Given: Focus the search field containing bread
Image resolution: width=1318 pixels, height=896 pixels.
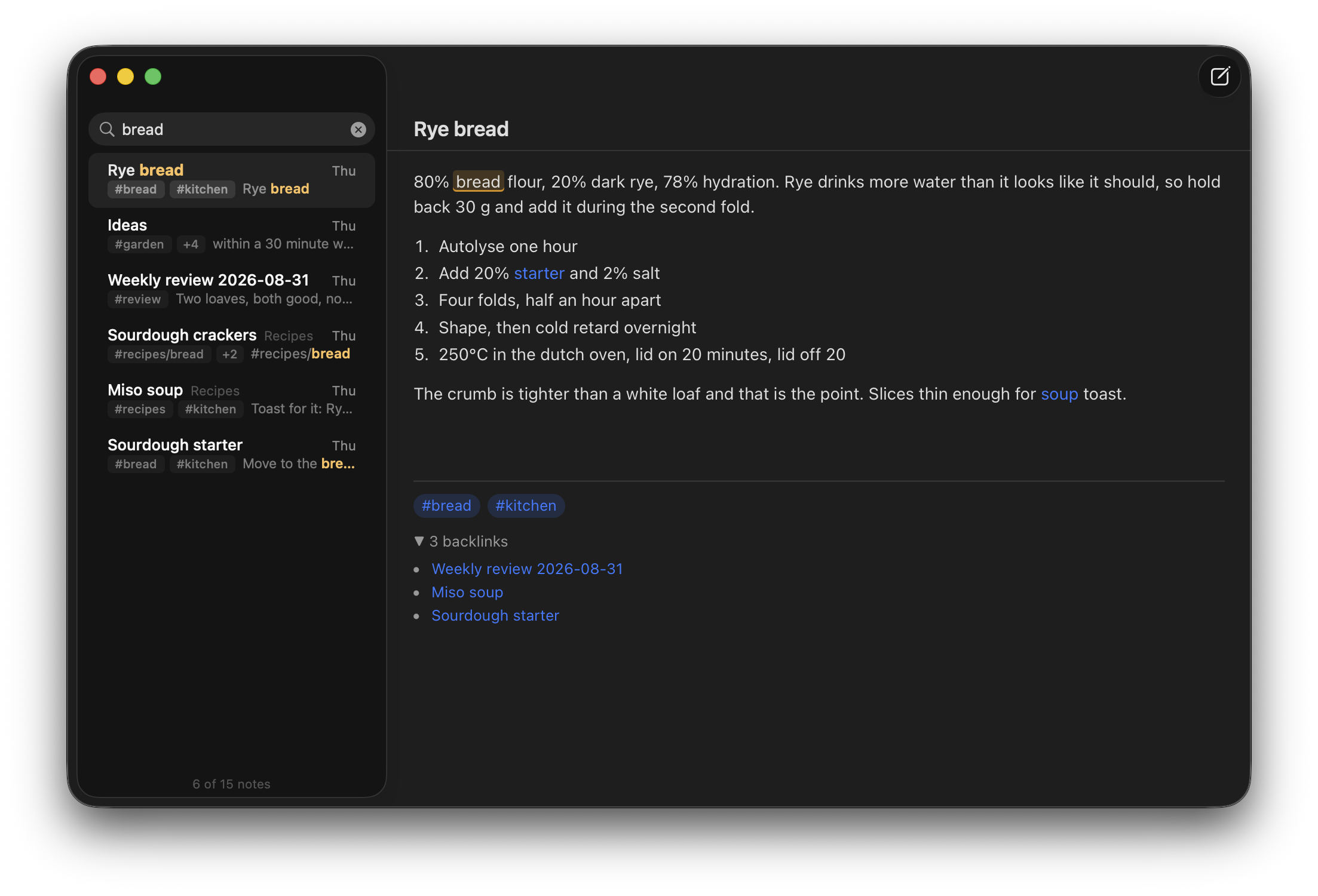Looking at the screenshot, I should [x=232, y=130].
